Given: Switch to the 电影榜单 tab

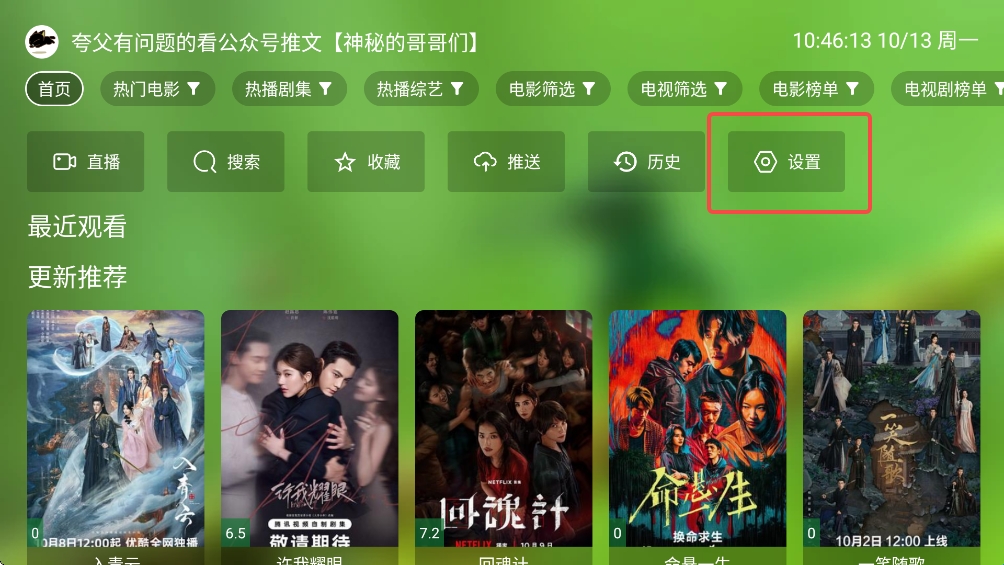Looking at the screenshot, I should 816,89.
